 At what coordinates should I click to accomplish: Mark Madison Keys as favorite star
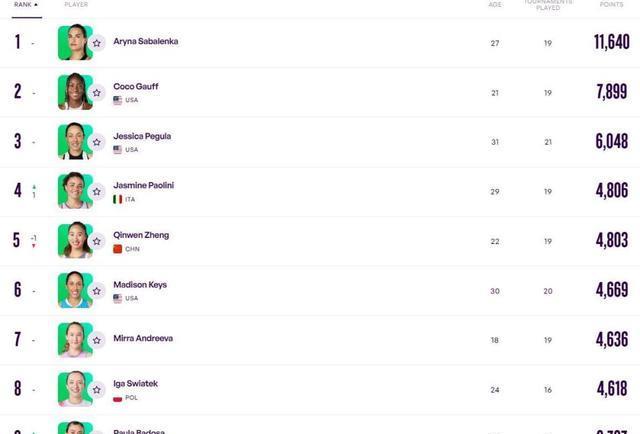(x=97, y=291)
